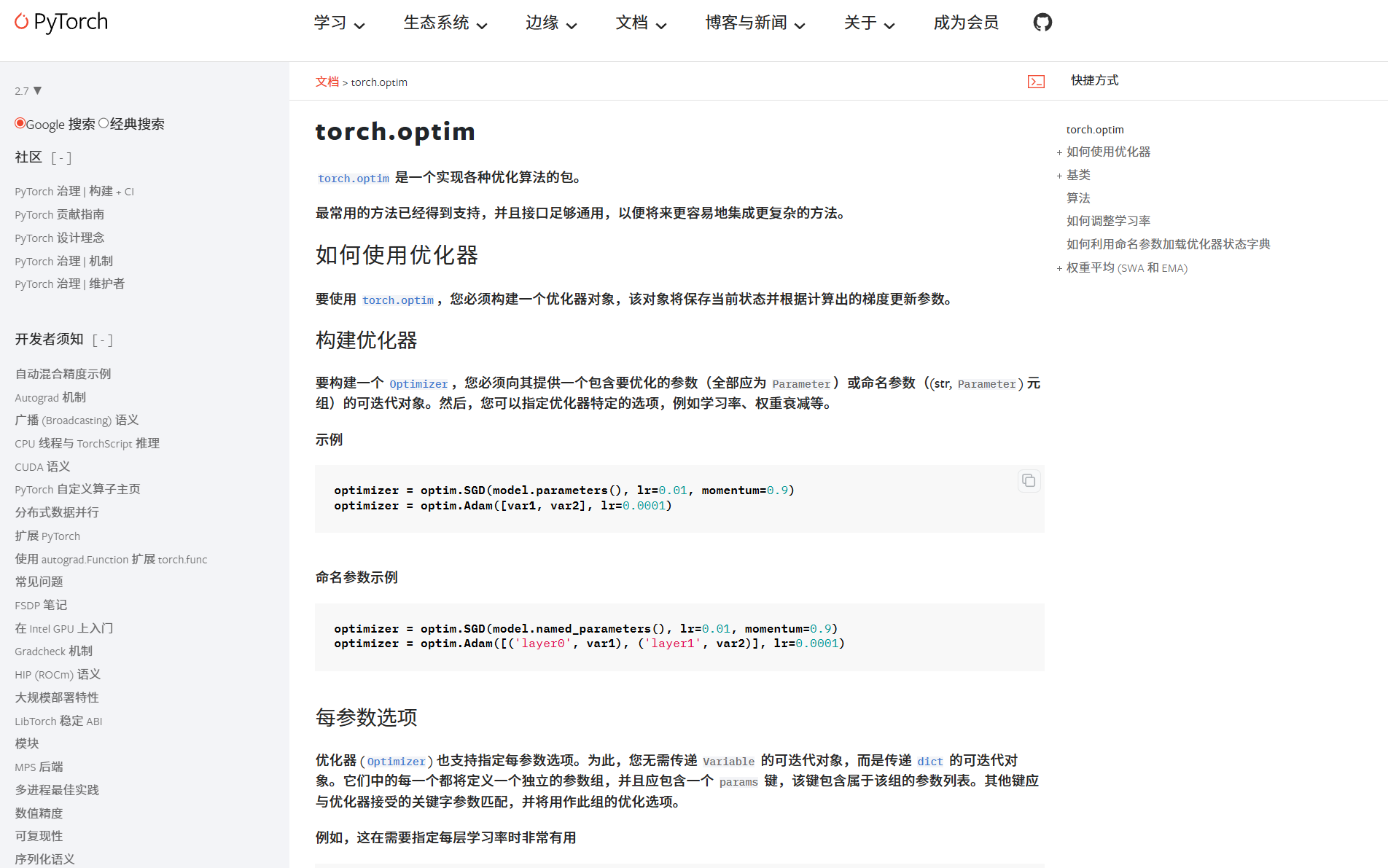
Task: Open PyTorch 治理 | 构建 + CI link
Action: 74,191
